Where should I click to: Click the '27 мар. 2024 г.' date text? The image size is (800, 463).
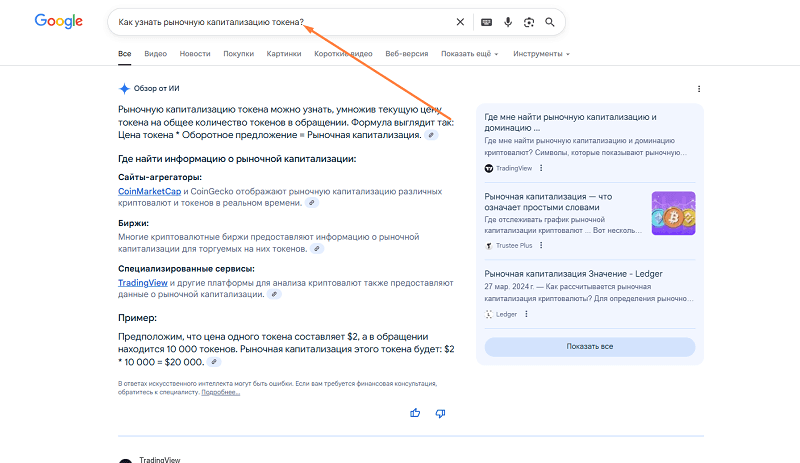point(508,286)
